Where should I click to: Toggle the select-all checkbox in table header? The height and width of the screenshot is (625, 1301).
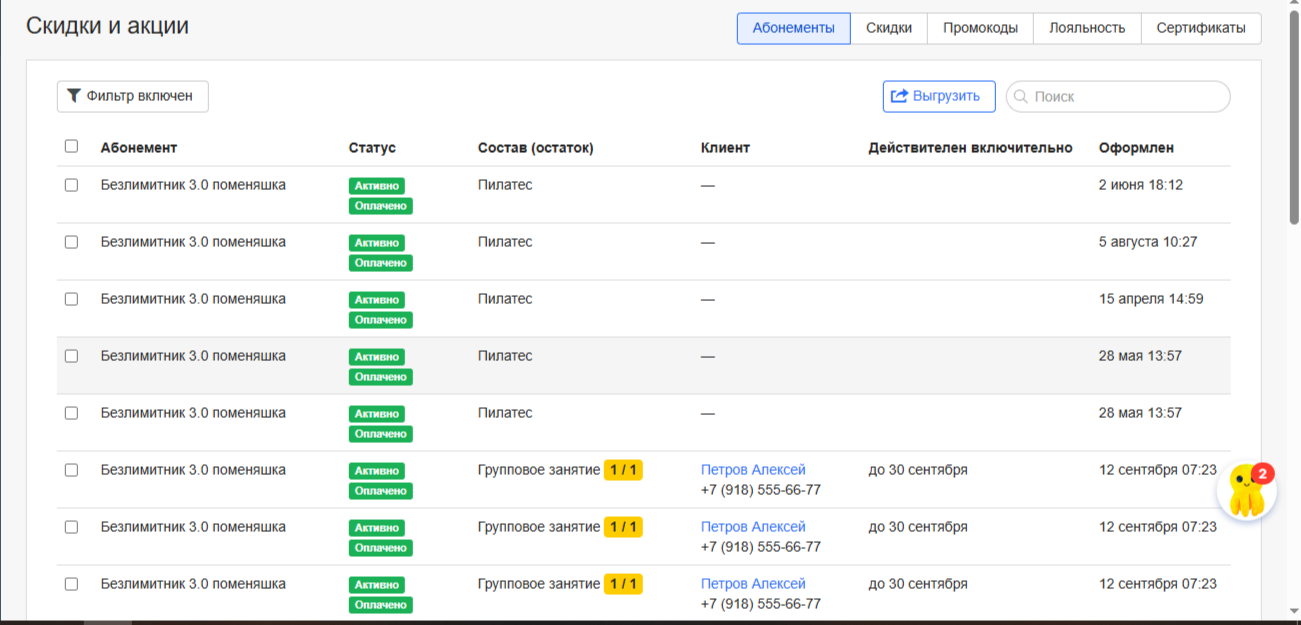71,146
